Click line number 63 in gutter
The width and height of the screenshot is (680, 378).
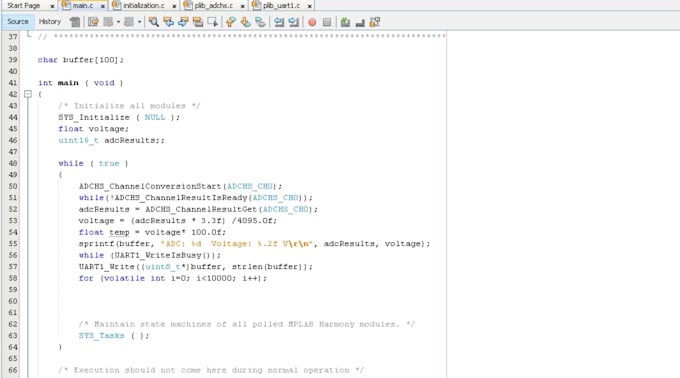tap(13, 336)
